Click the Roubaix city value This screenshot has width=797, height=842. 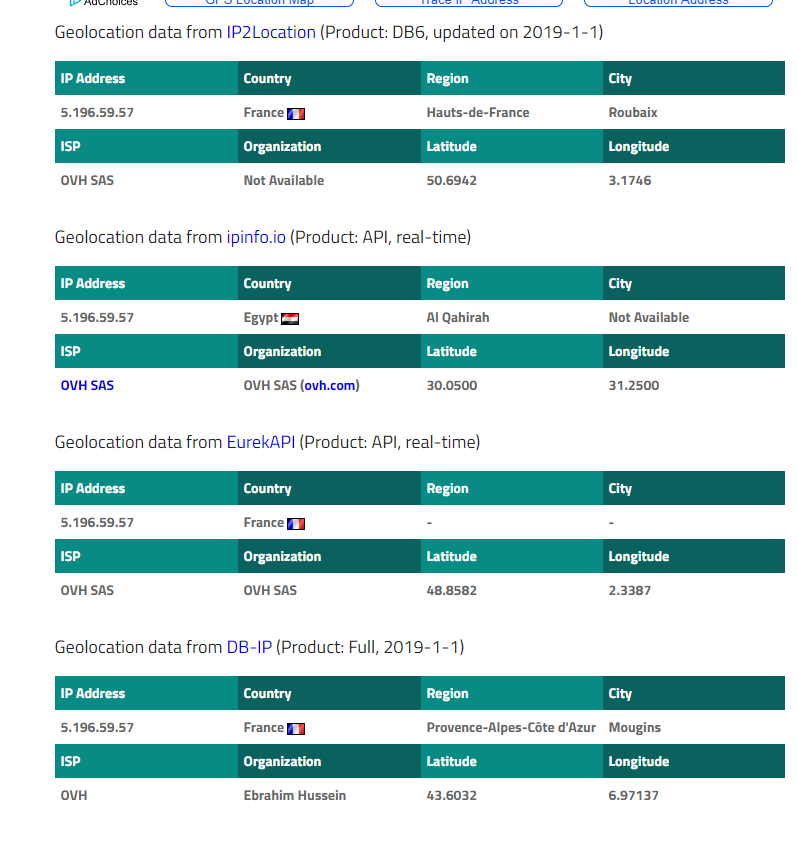coord(633,113)
